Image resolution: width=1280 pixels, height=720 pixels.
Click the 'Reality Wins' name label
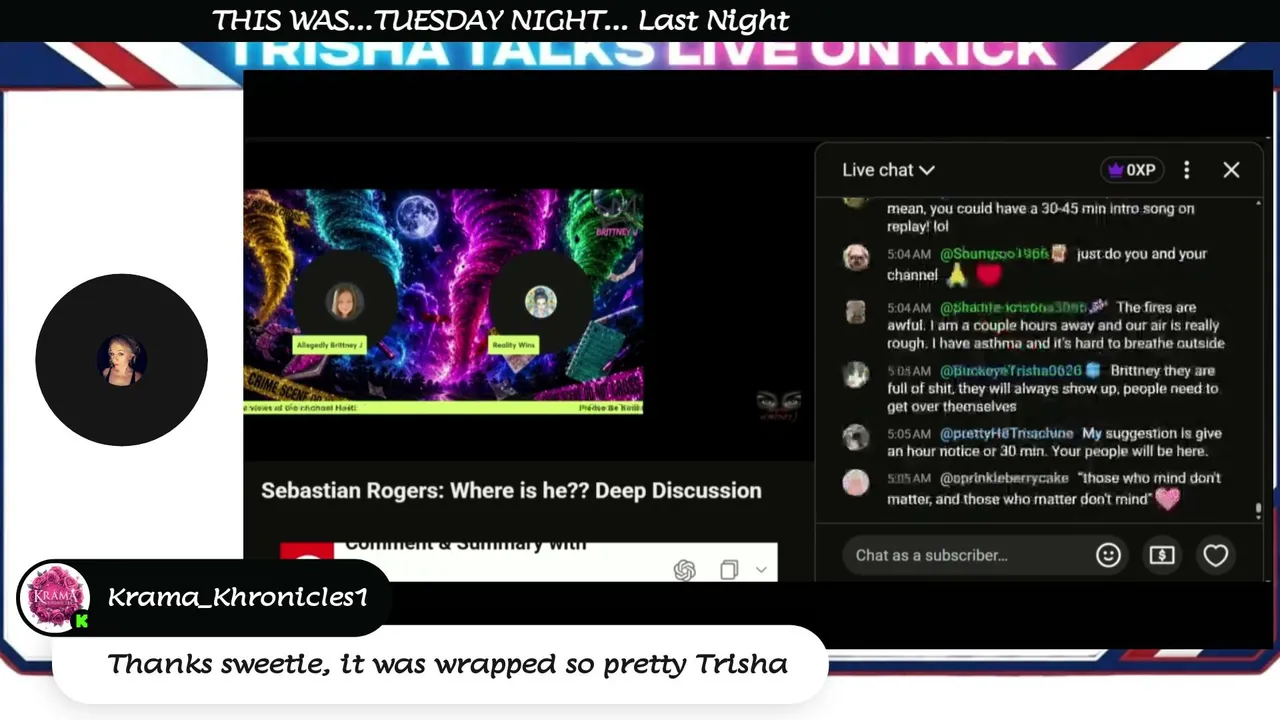click(x=513, y=345)
